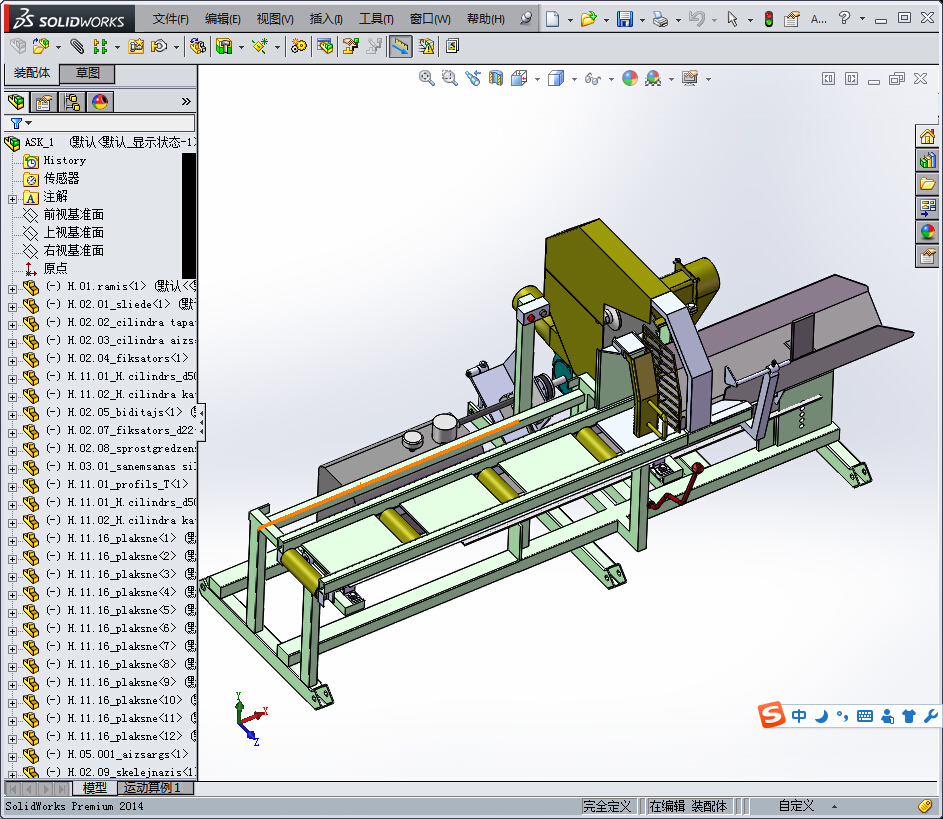Expand the H.11.16_plaksne<5> node
The image size is (943, 819).
[x=12, y=613]
